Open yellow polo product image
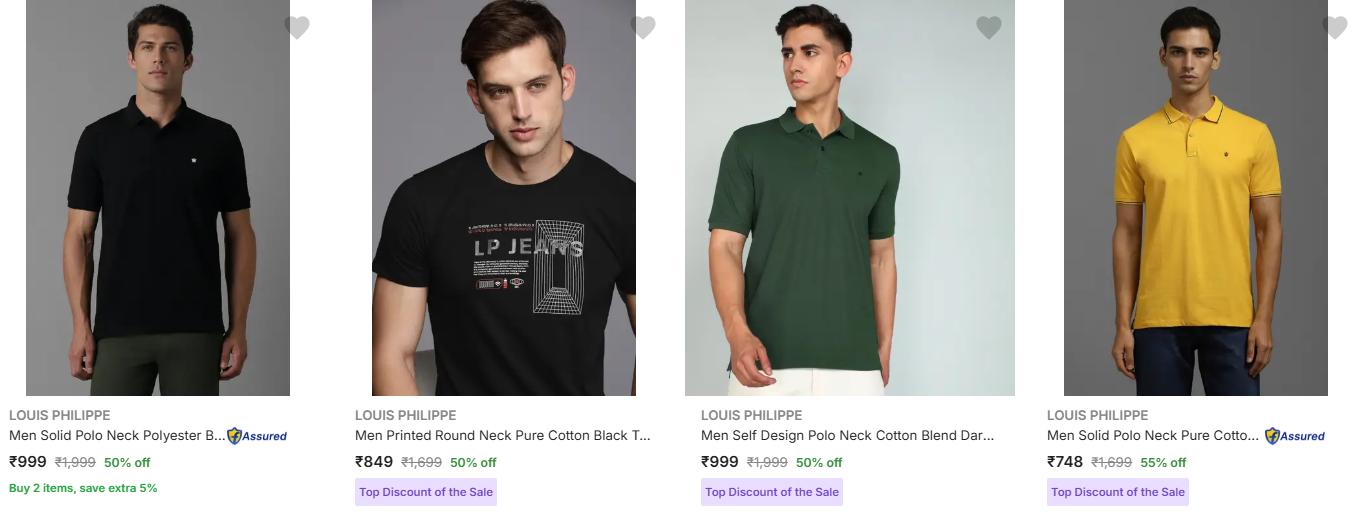Screen dimensions: 1364x514 [x=1196, y=200]
